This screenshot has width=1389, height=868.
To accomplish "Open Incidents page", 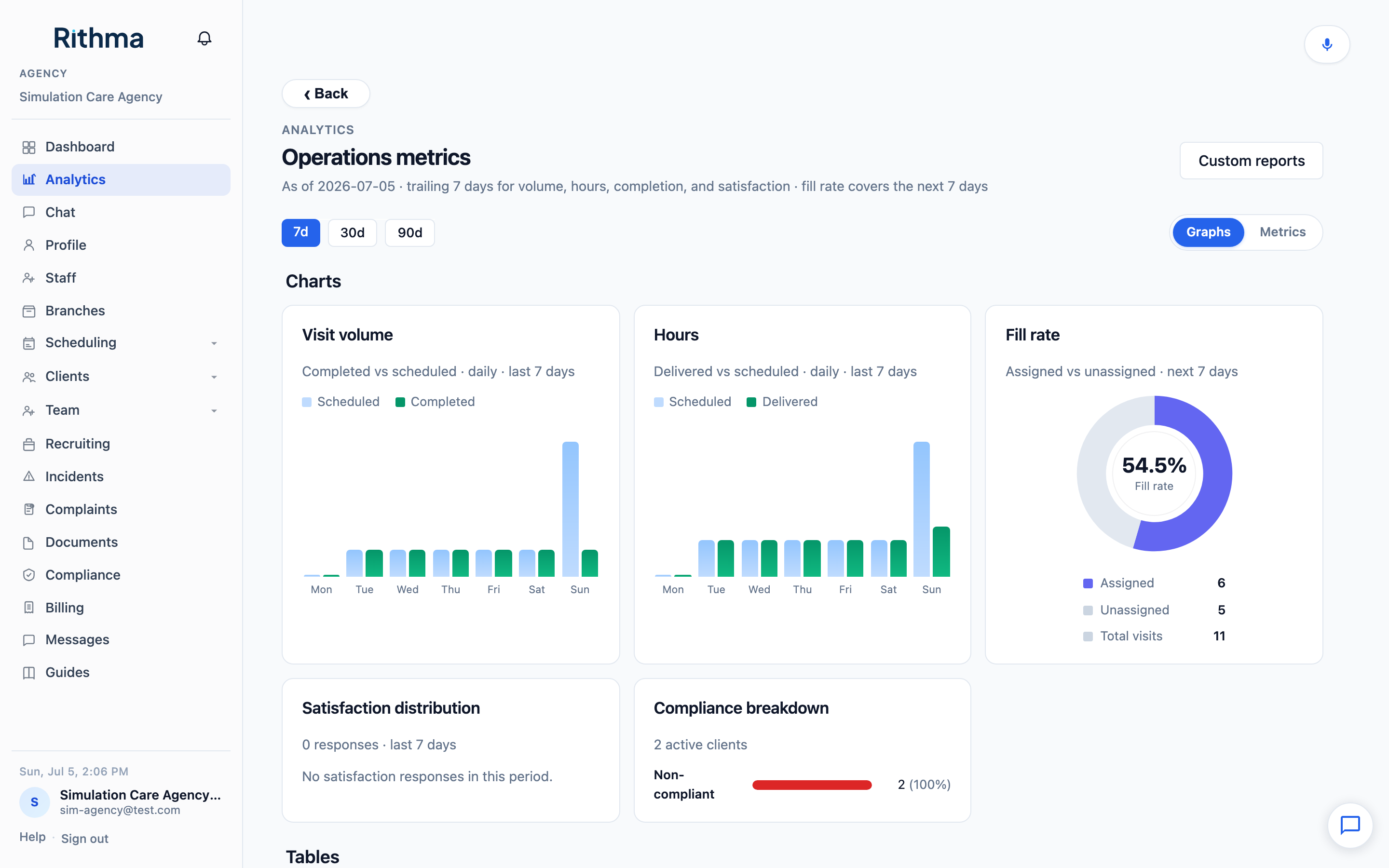I will [x=121, y=476].
